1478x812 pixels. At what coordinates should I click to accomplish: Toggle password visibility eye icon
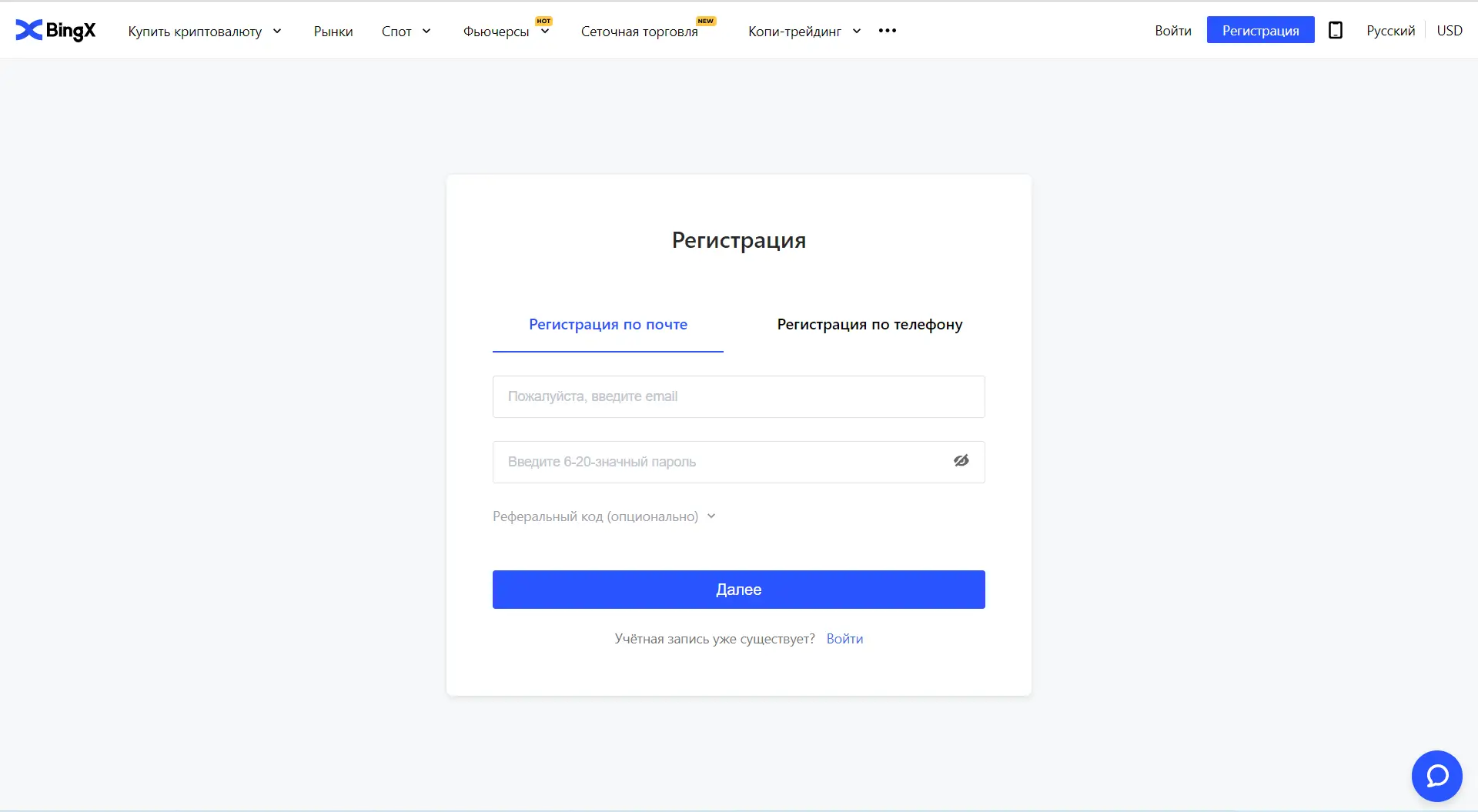[x=961, y=461]
